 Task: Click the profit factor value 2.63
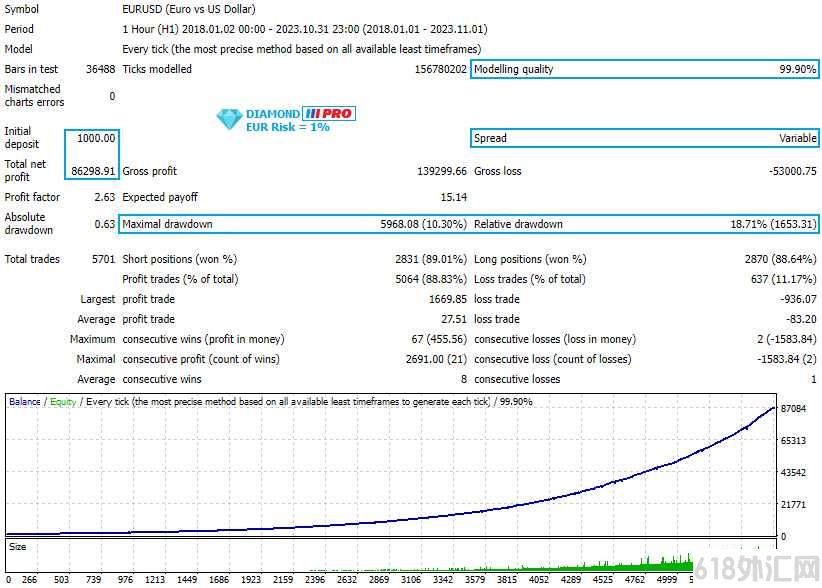click(104, 197)
